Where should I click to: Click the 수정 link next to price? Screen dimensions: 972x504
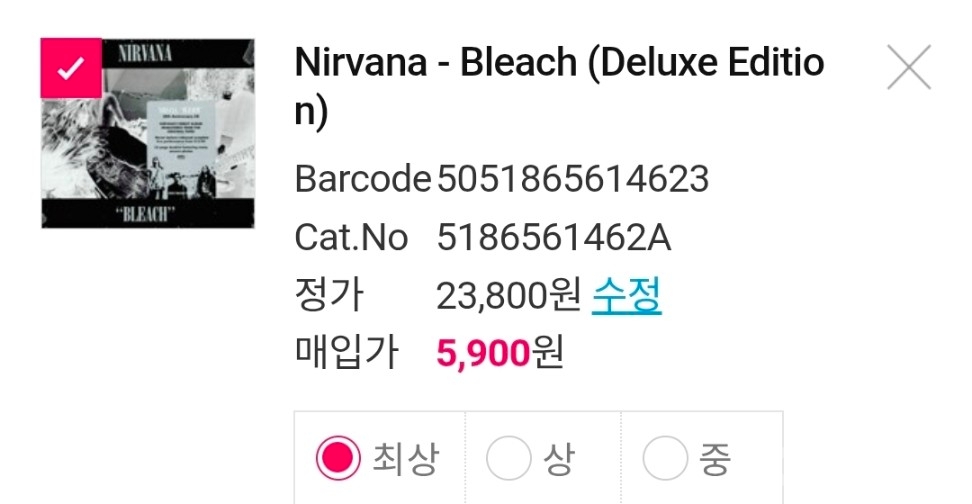click(626, 295)
